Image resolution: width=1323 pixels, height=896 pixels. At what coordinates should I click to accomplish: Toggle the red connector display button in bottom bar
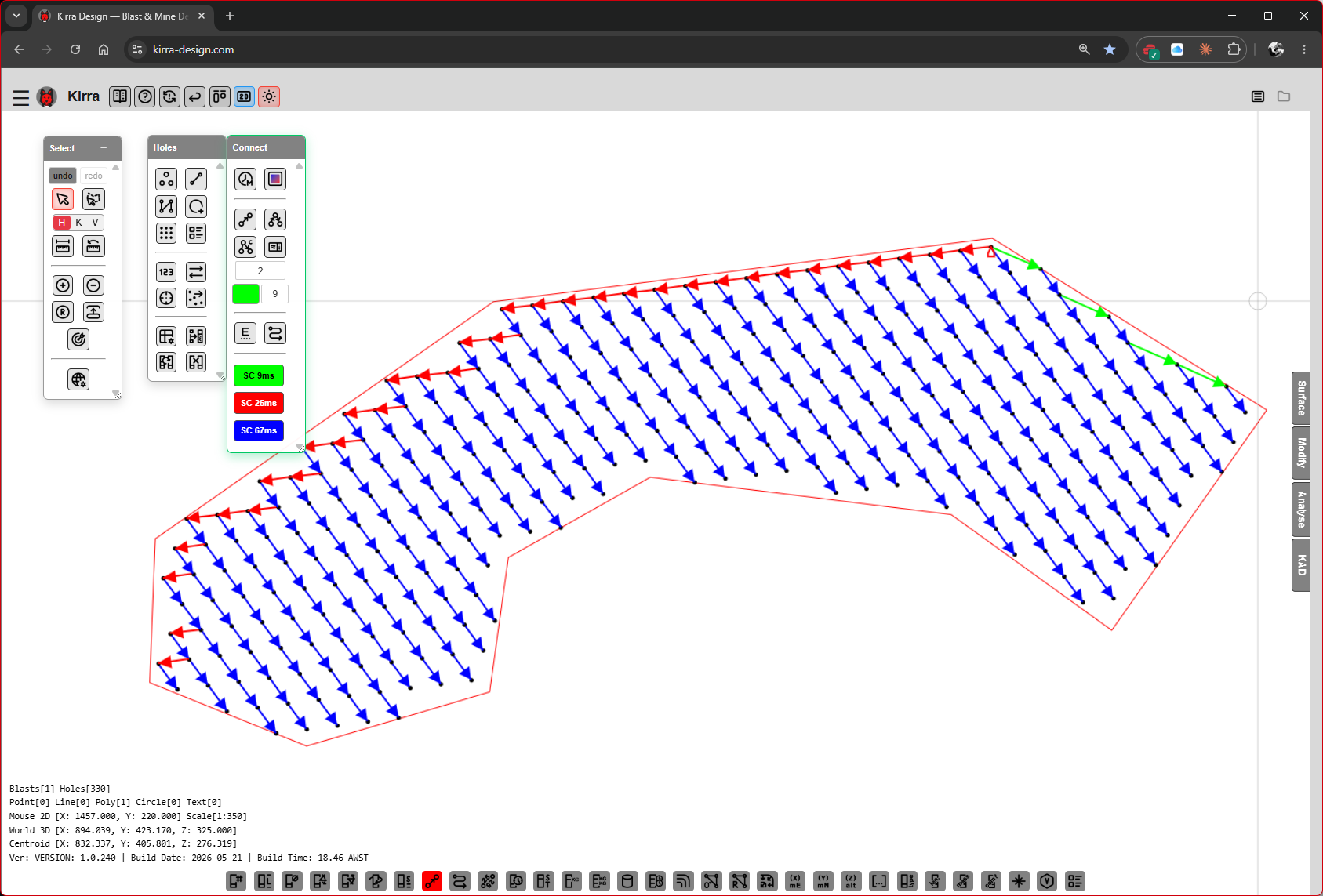click(432, 881)
